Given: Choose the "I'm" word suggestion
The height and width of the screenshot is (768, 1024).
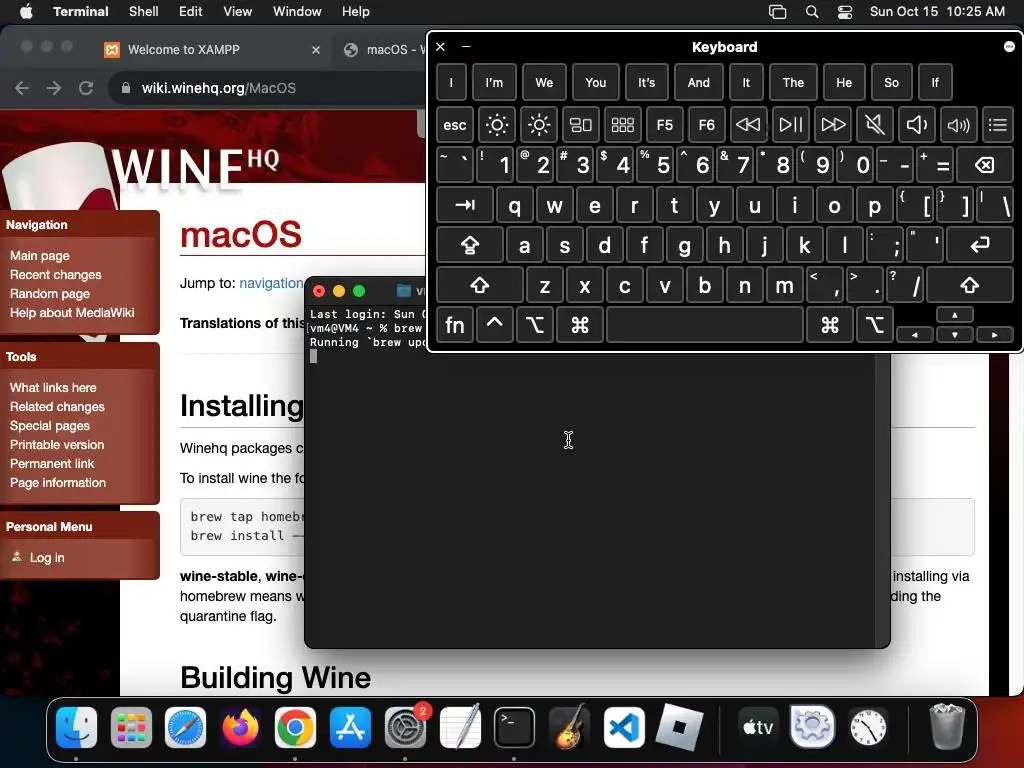Looking at the screenshot, I should (494, 82).
